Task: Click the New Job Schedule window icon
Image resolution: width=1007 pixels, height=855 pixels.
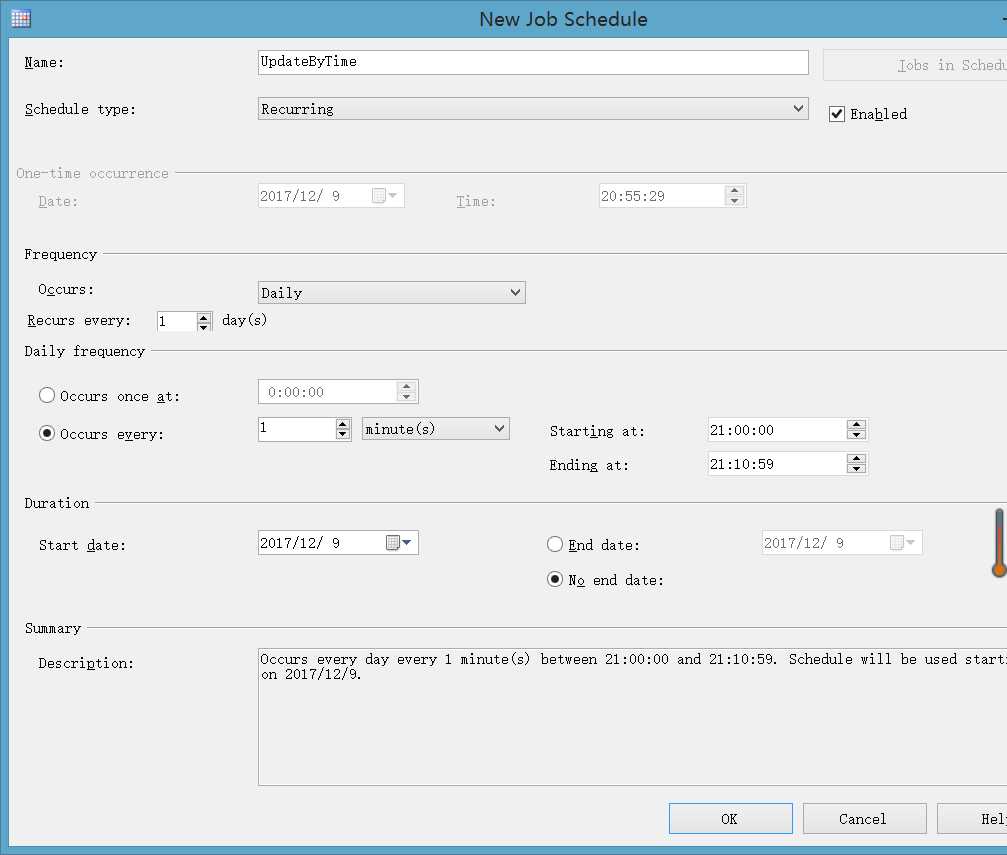Action: coord(21,19)
